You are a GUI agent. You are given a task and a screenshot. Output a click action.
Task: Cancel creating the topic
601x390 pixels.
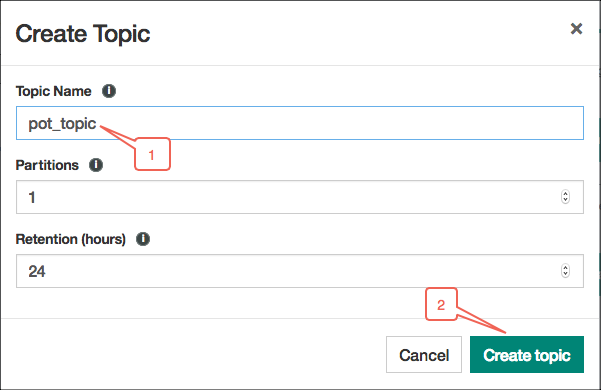pyautogui.click(x=424, y=355)
